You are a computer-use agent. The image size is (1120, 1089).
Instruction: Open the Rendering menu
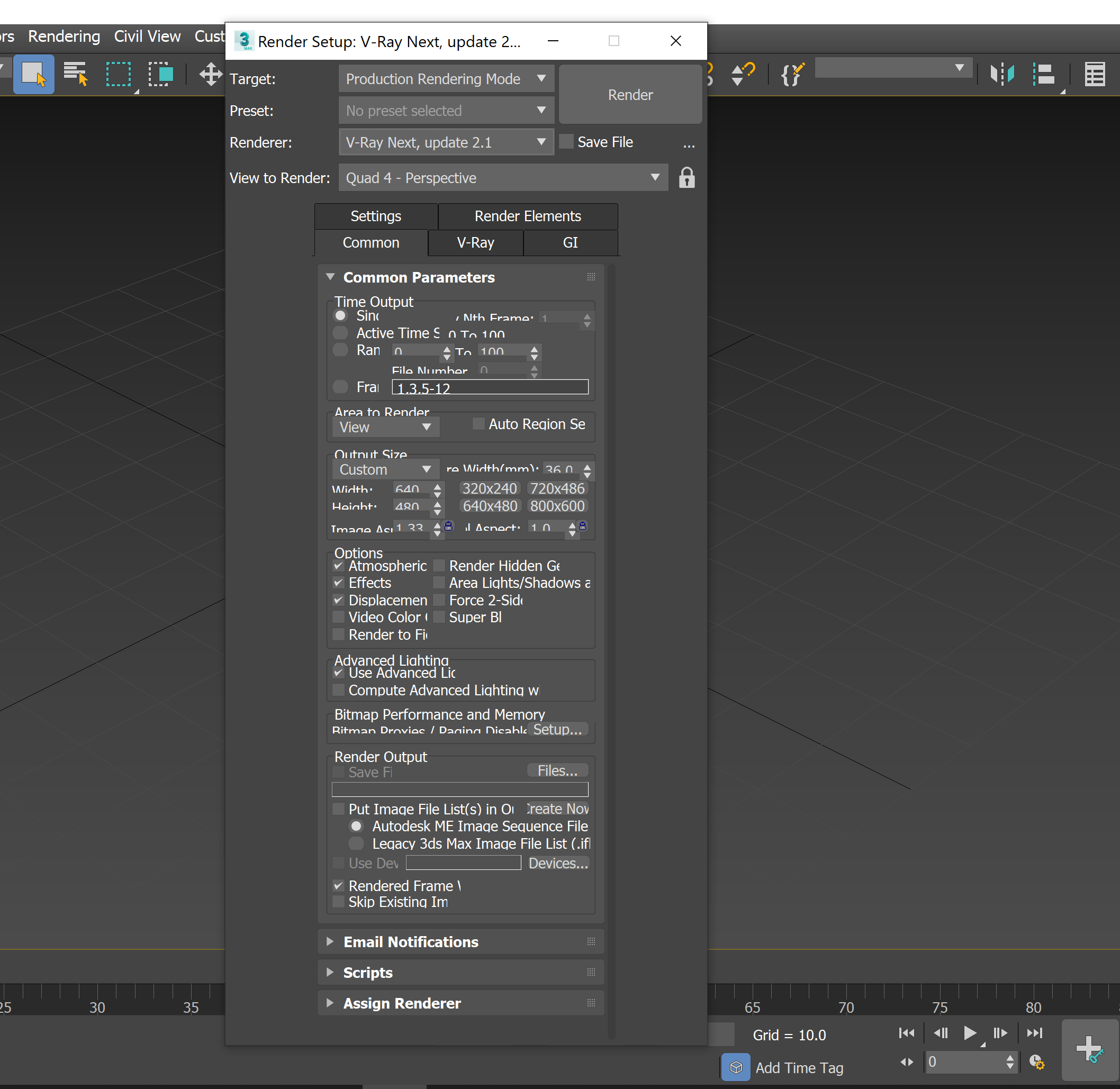pyautogui.click(x=64, y=36)
